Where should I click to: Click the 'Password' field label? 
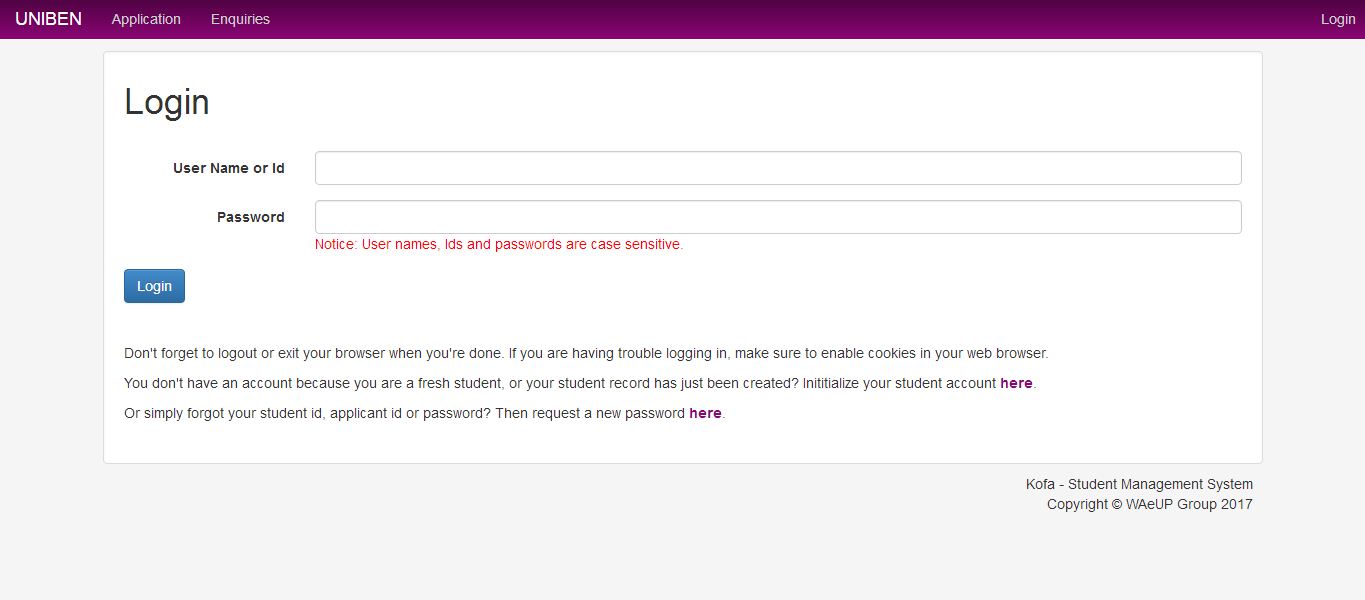click(250, 217)
